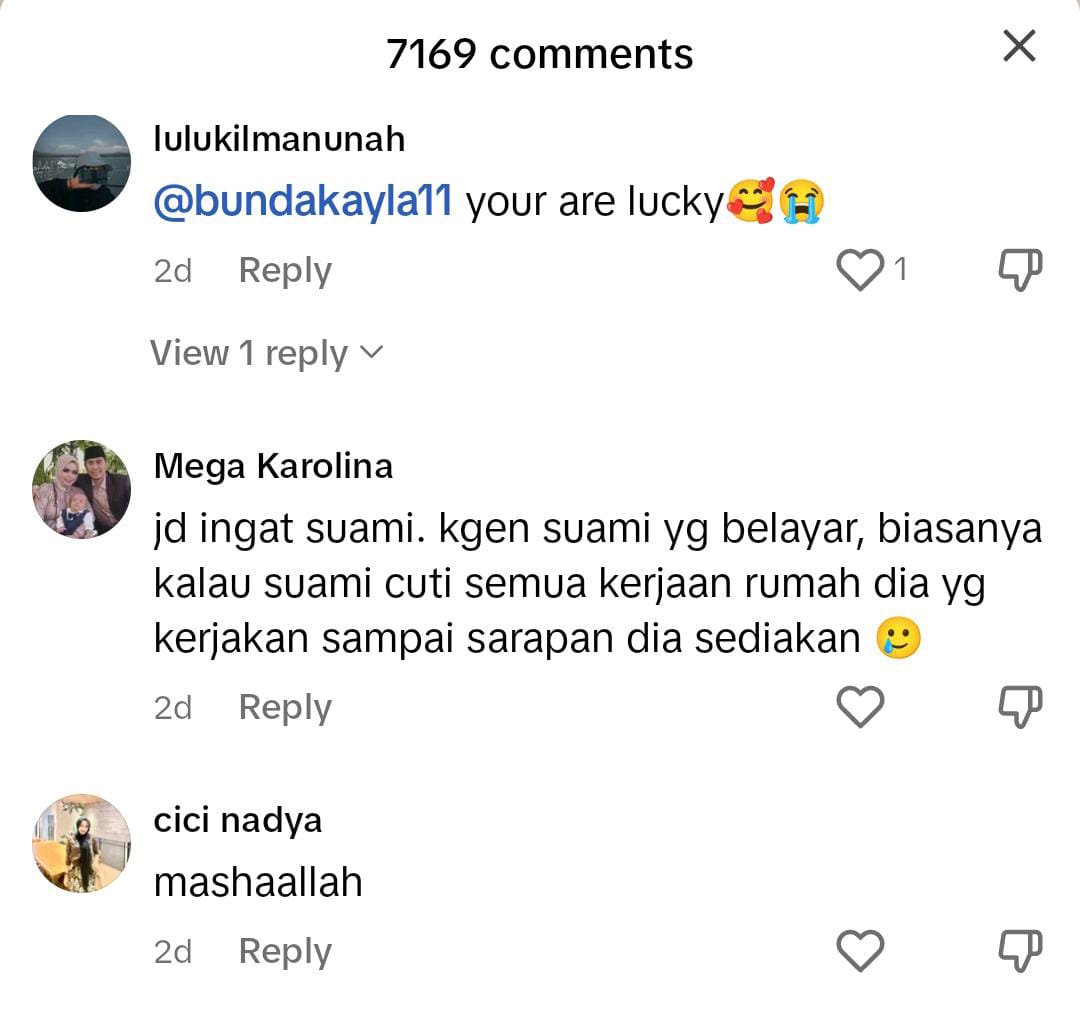This screenshot has width=1080, height=1014.
Task: Reply to cici nadya's comment
Action: [285, 952]
